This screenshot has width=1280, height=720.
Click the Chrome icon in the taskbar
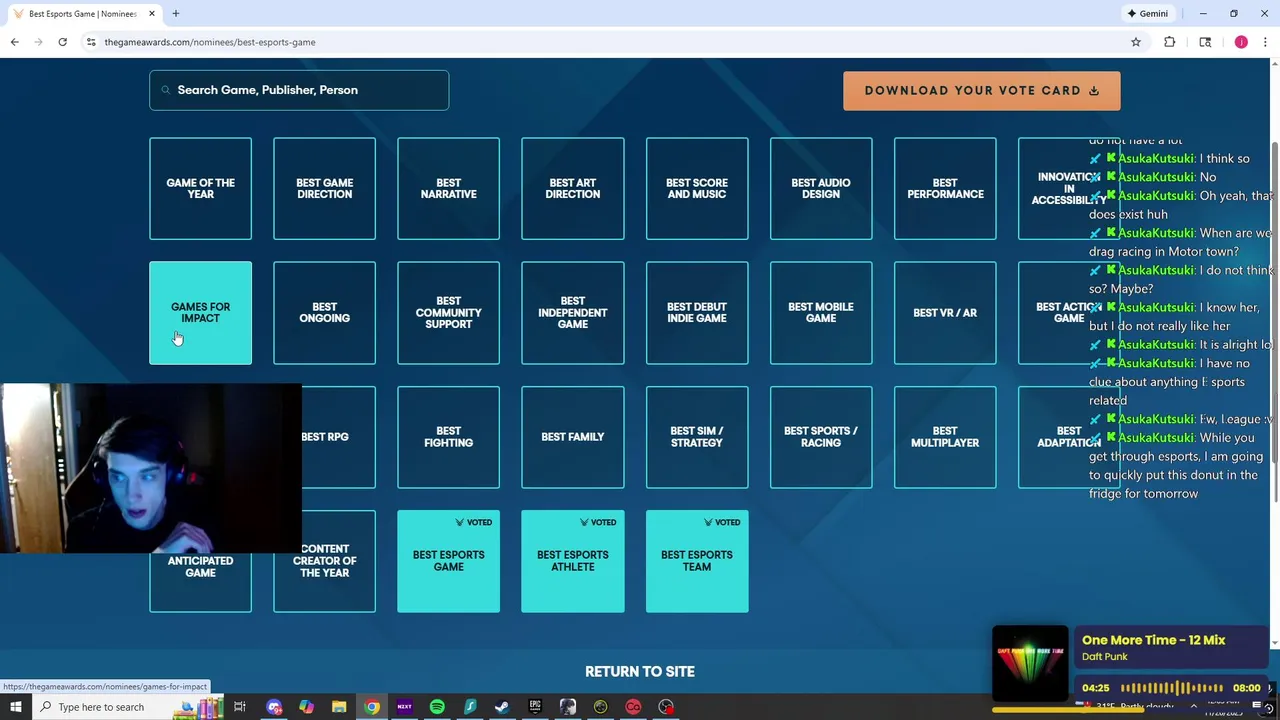coord(372,707)
